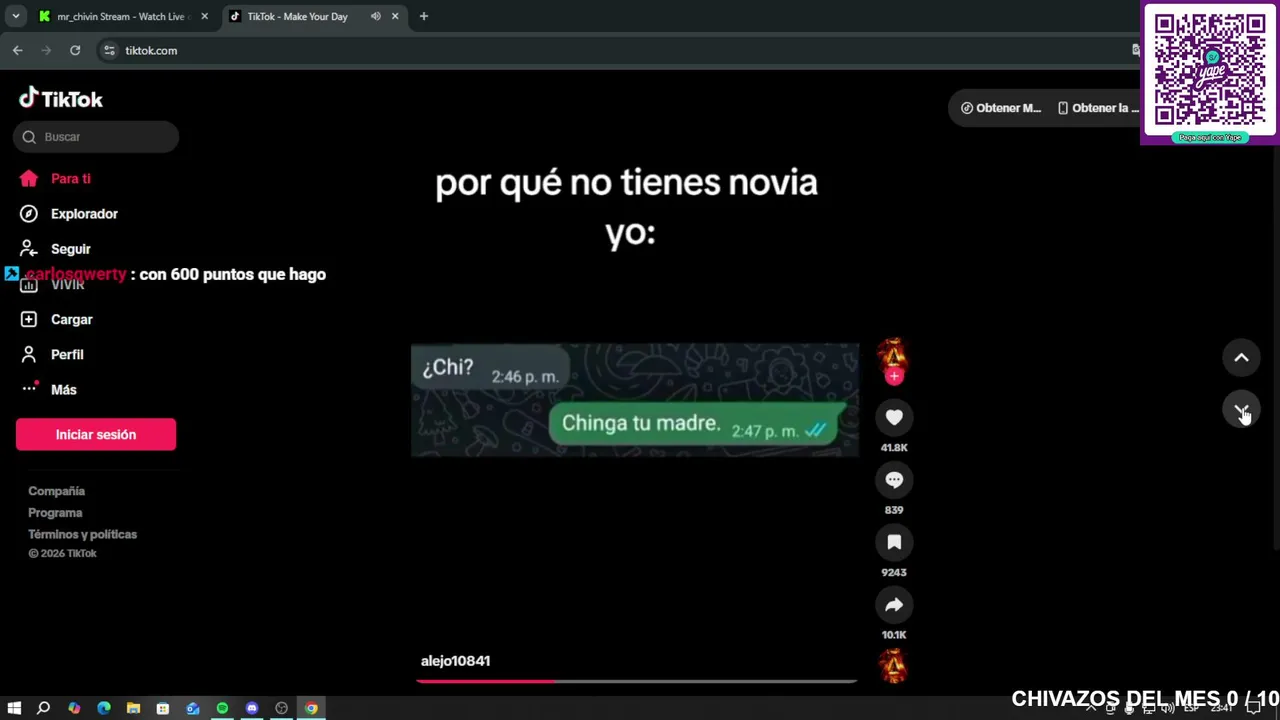1280x720 pixels.
Task: Open comments via the speech bubble icon
Action: (894, 480)
